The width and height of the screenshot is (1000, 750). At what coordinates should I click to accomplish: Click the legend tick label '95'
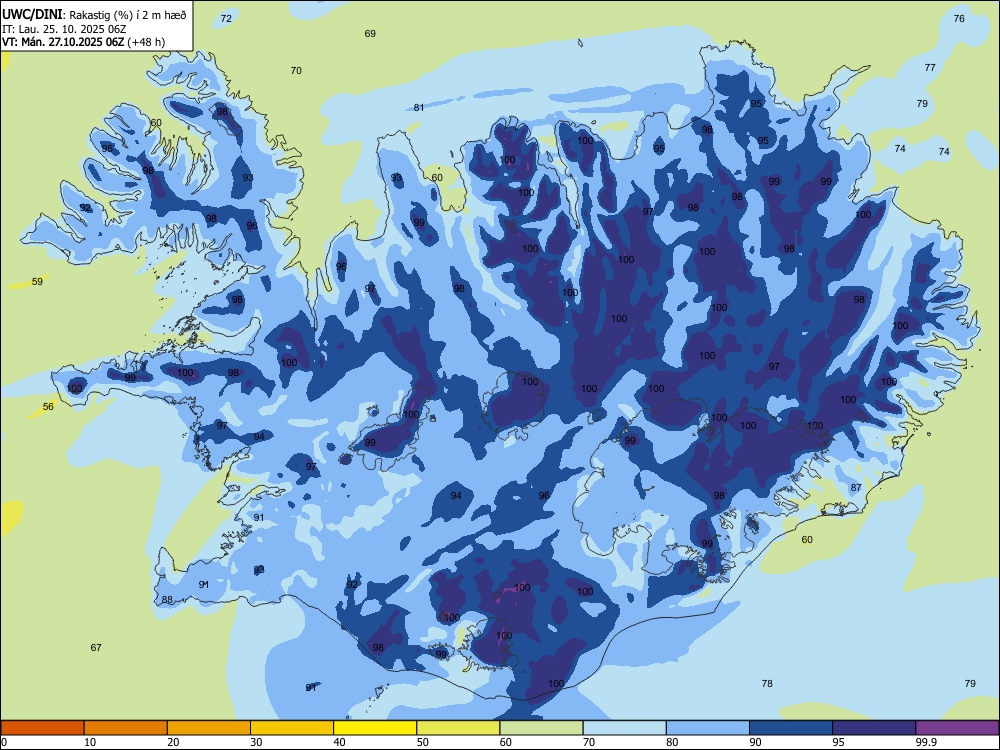click(x=839, y=742)
